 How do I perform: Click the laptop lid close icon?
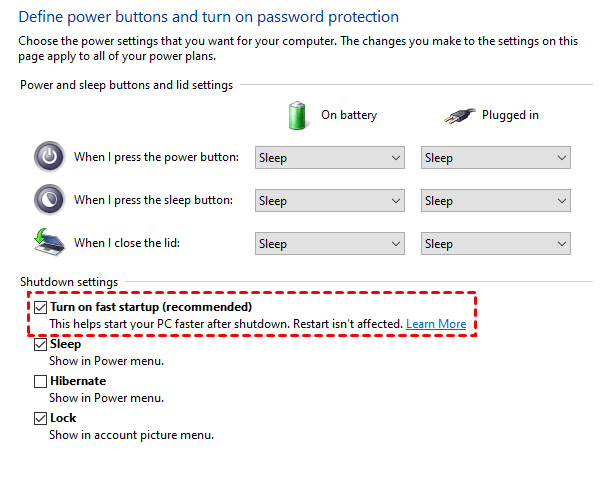48,243
